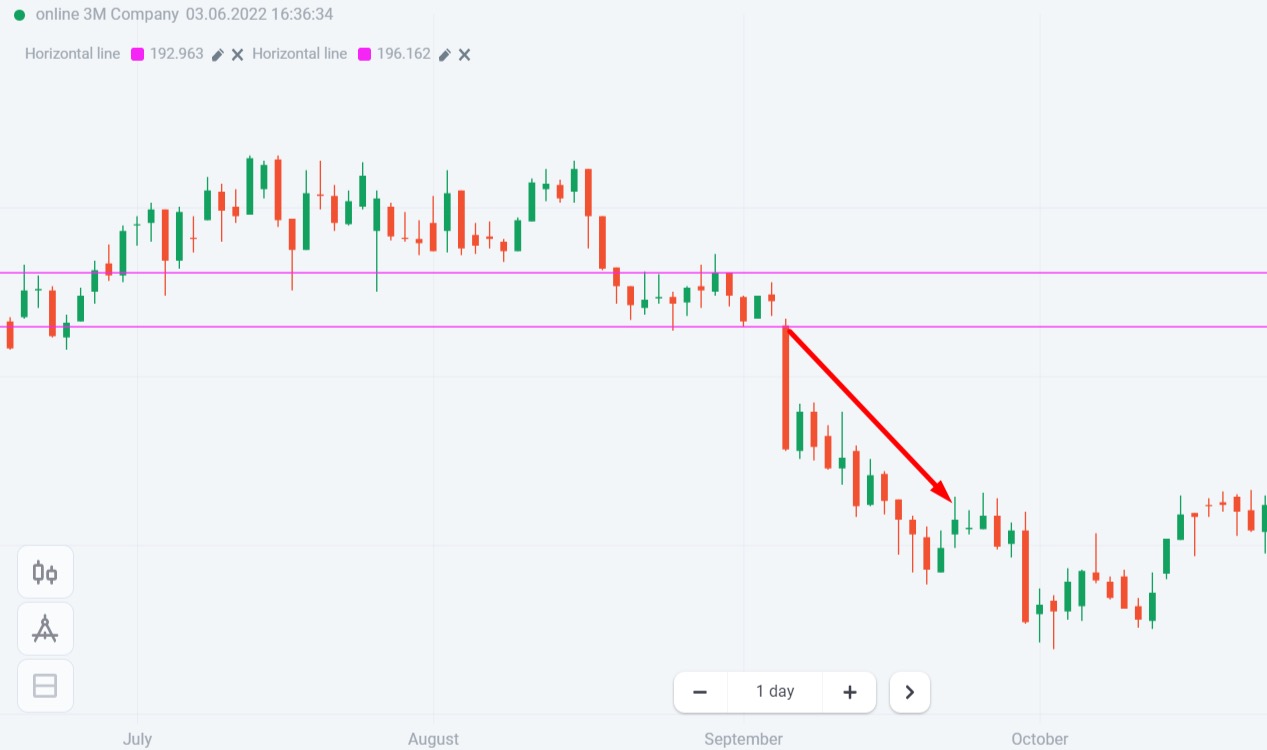Click the September label on time axis
The width and height of the screenshot is (1267, 750).
(743, 739)
